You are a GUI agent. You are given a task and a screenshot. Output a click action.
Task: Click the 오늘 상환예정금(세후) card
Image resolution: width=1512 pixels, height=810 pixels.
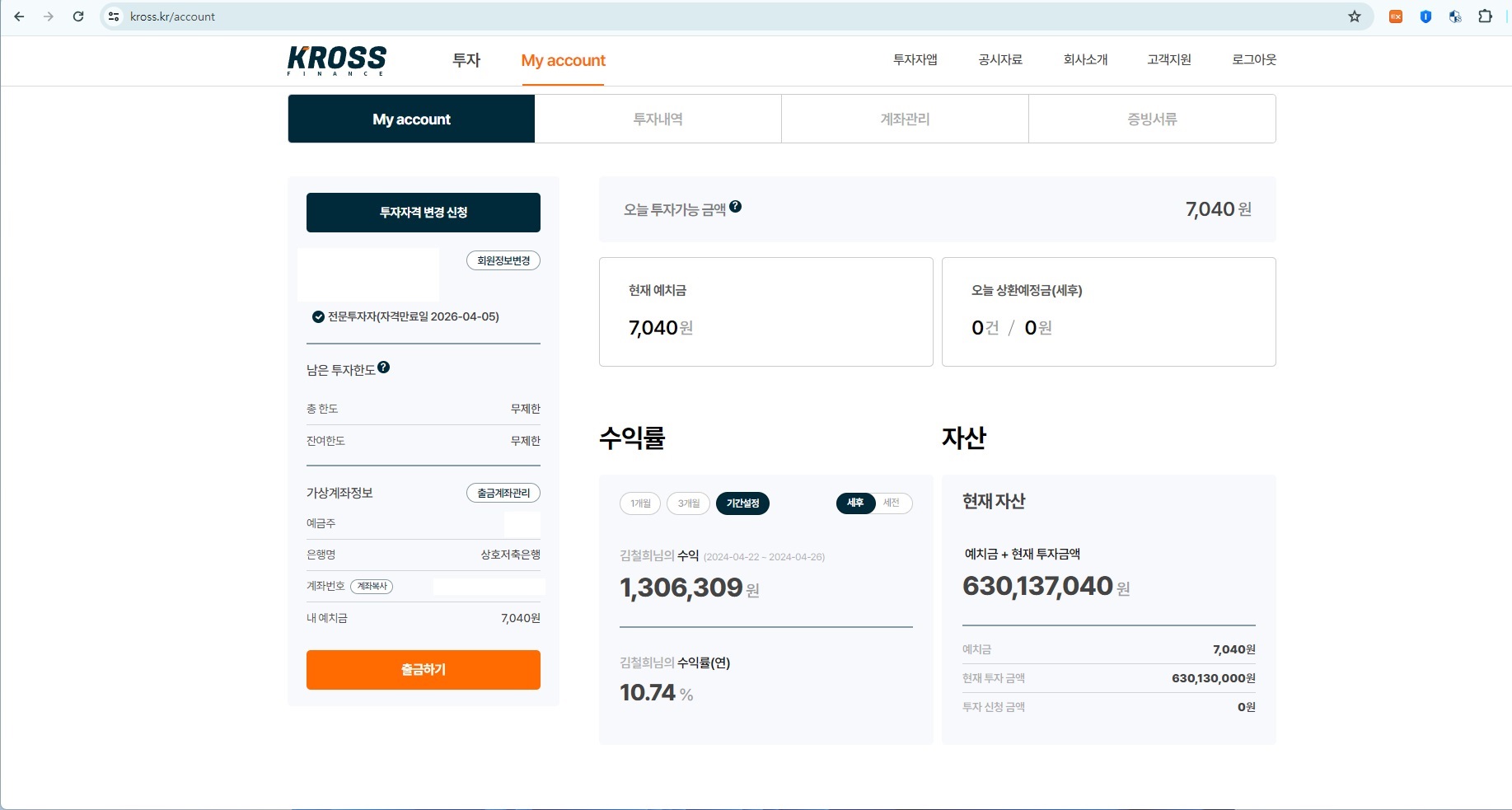[x=1109, y=311]
